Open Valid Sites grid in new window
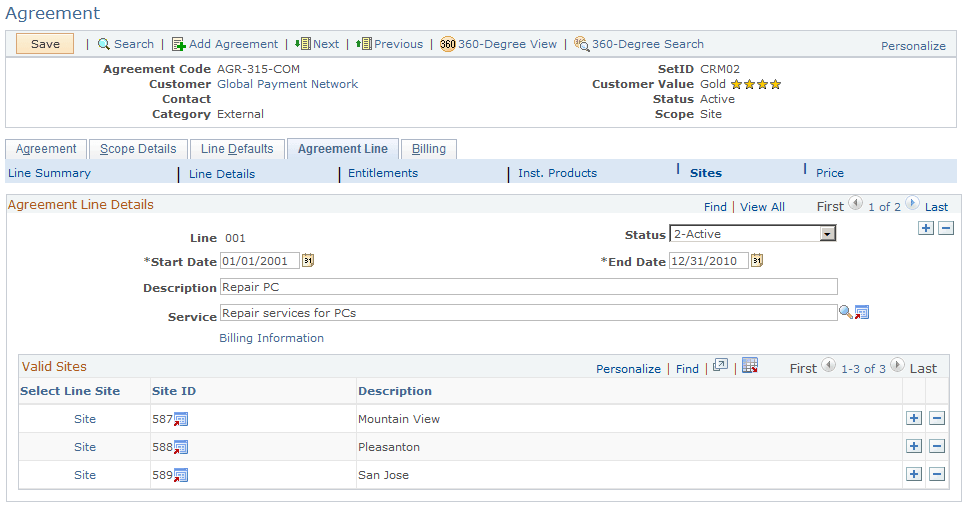This screenshot has width=968, height=507. [x=720, y=366]
